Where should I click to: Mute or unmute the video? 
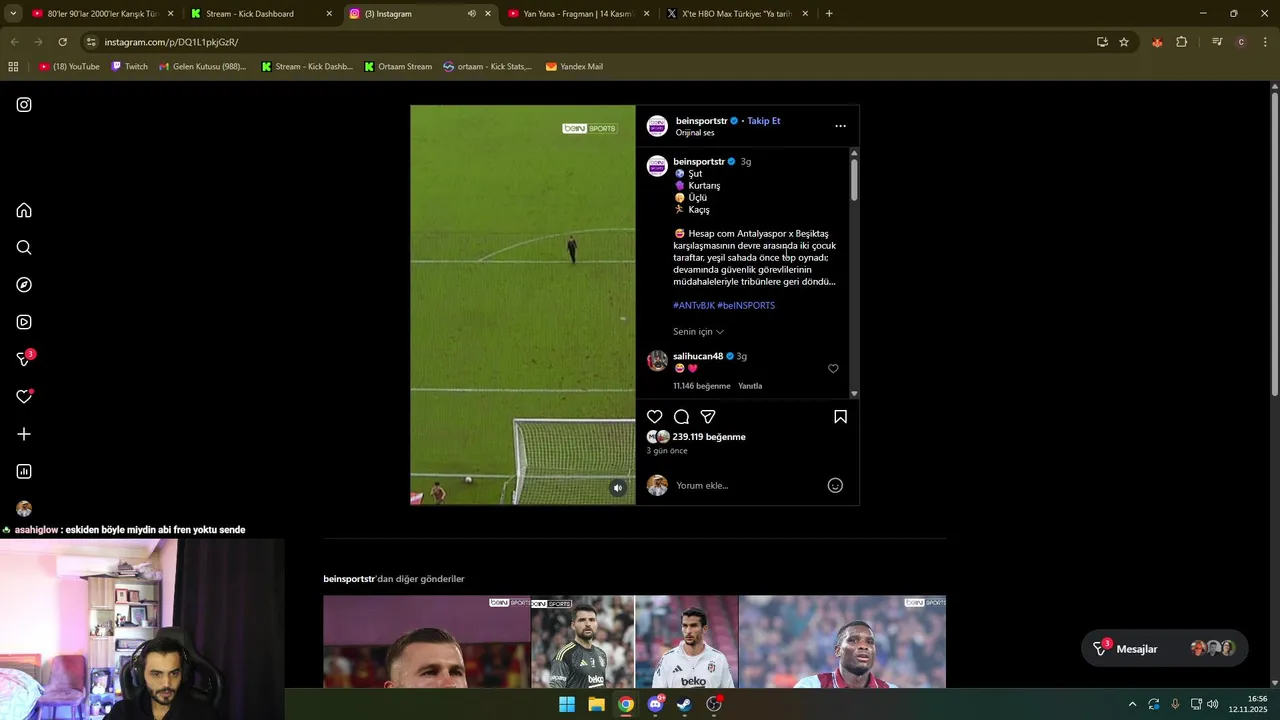pos(618,488)
